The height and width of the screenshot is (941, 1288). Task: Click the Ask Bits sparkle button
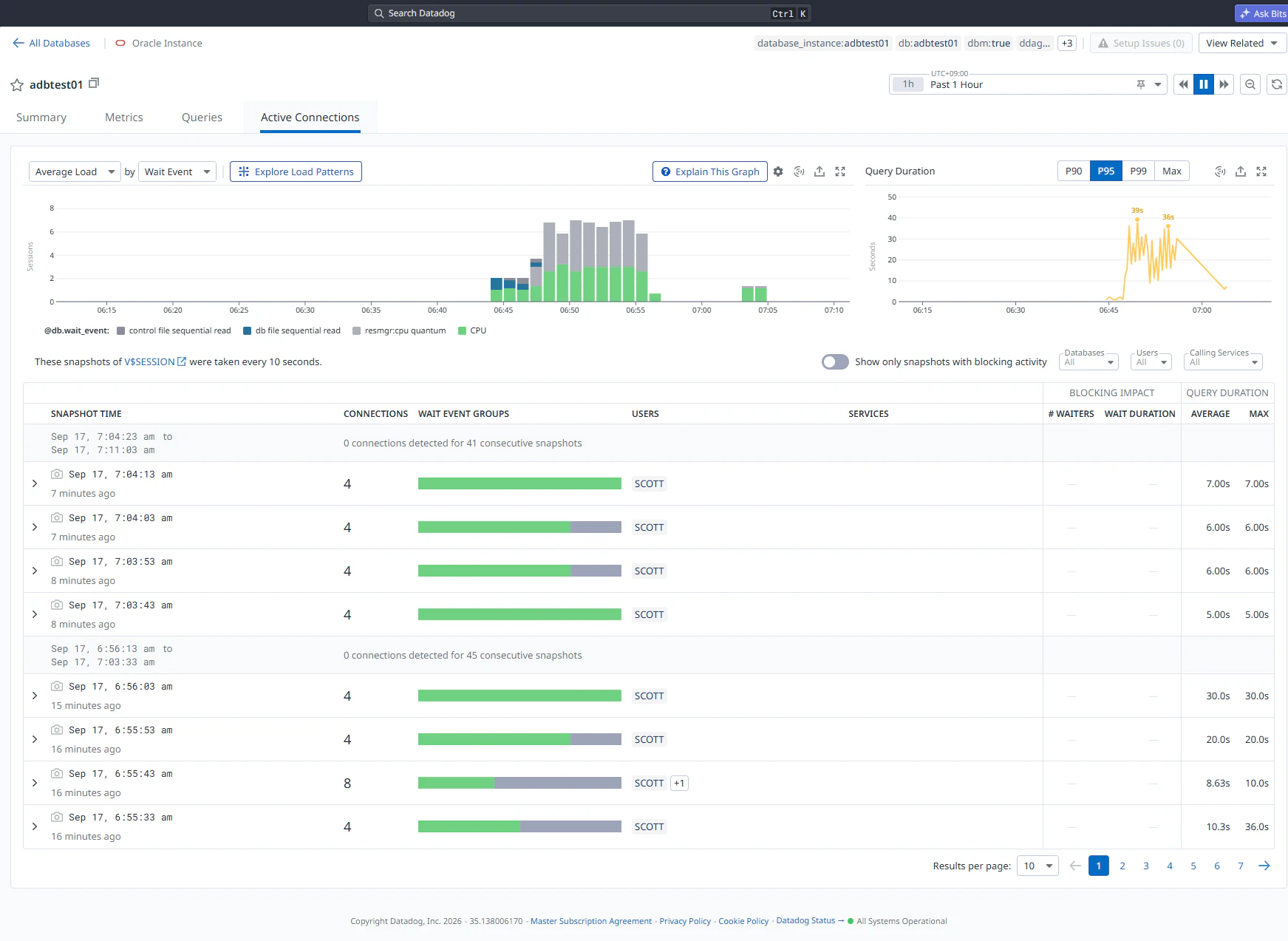click(x=1262, y=13)
